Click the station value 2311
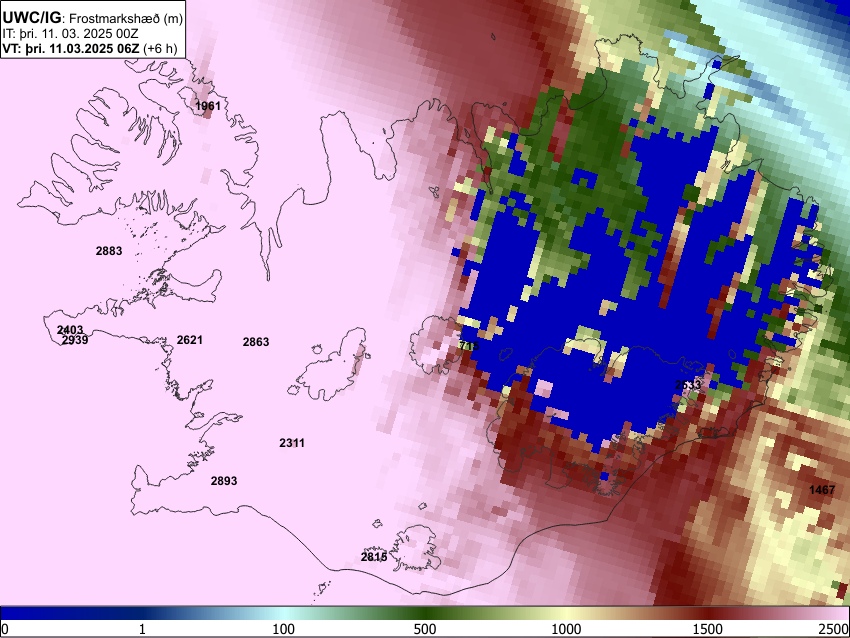Viewport: 850px width, 638px height. (x=292, y=443)
